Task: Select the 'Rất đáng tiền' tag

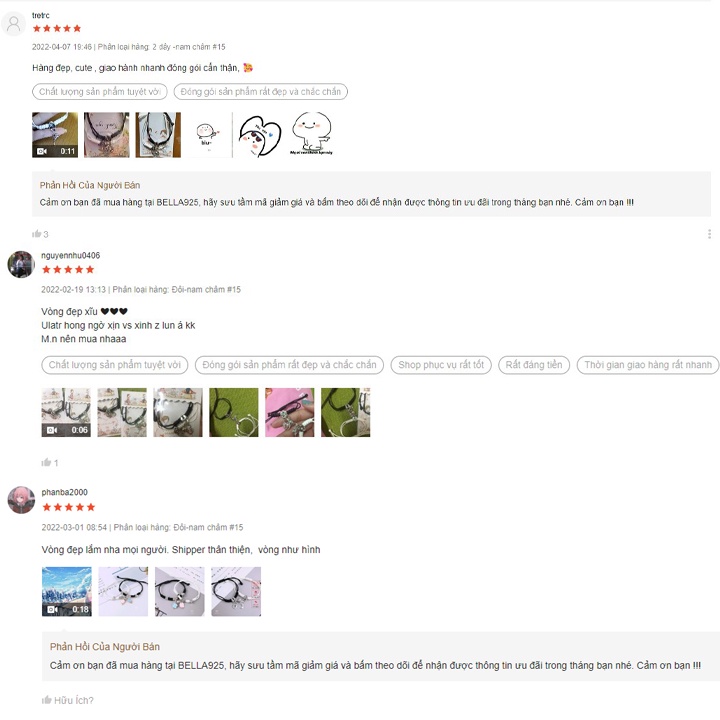Action: click(534, 365)
